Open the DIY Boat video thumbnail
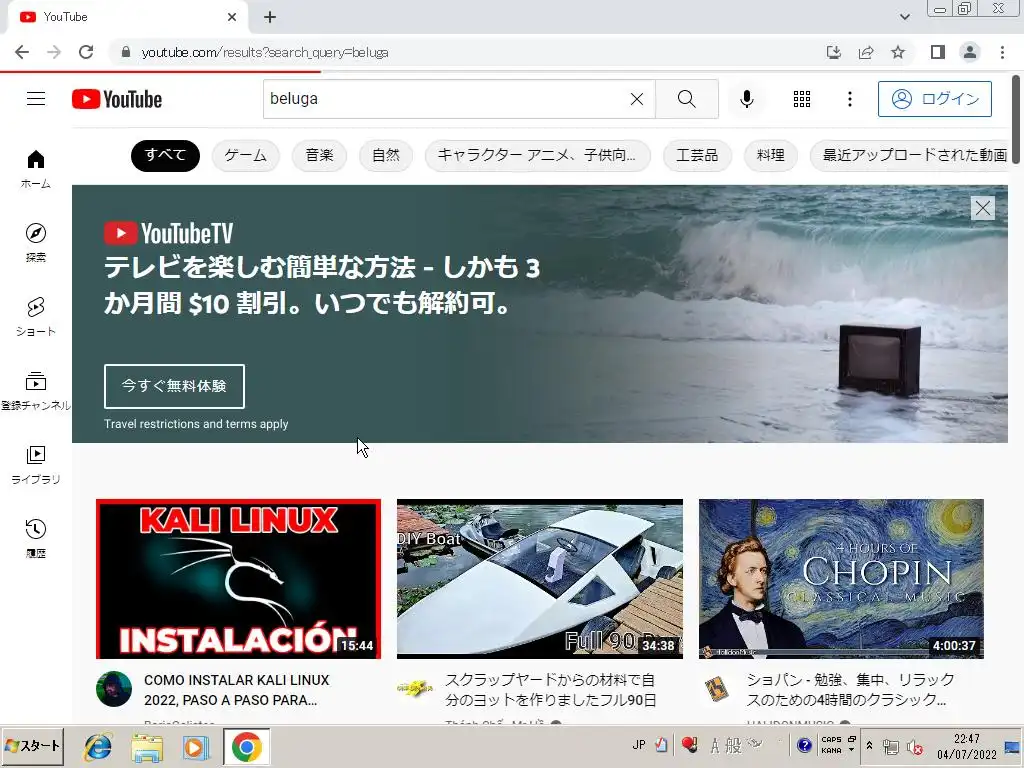The width and height of the screenshot is (1024, 768). pyautogui.click(x=540, y=579)
